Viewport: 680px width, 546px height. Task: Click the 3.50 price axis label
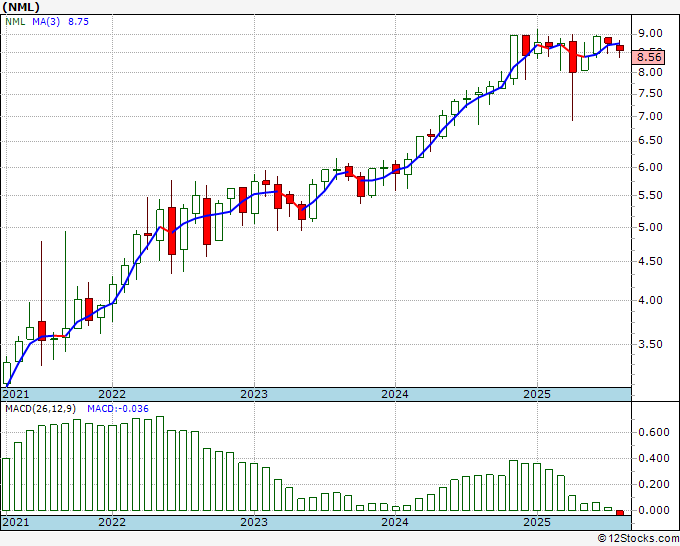(650, 344)
